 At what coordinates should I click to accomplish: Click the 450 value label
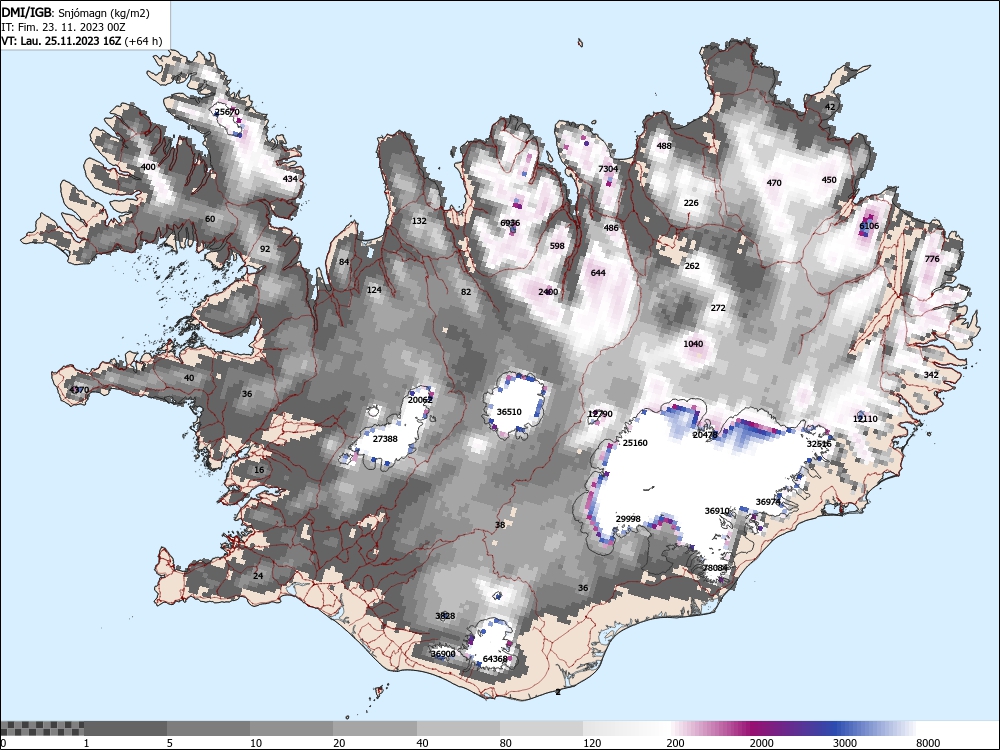[828, 180]
